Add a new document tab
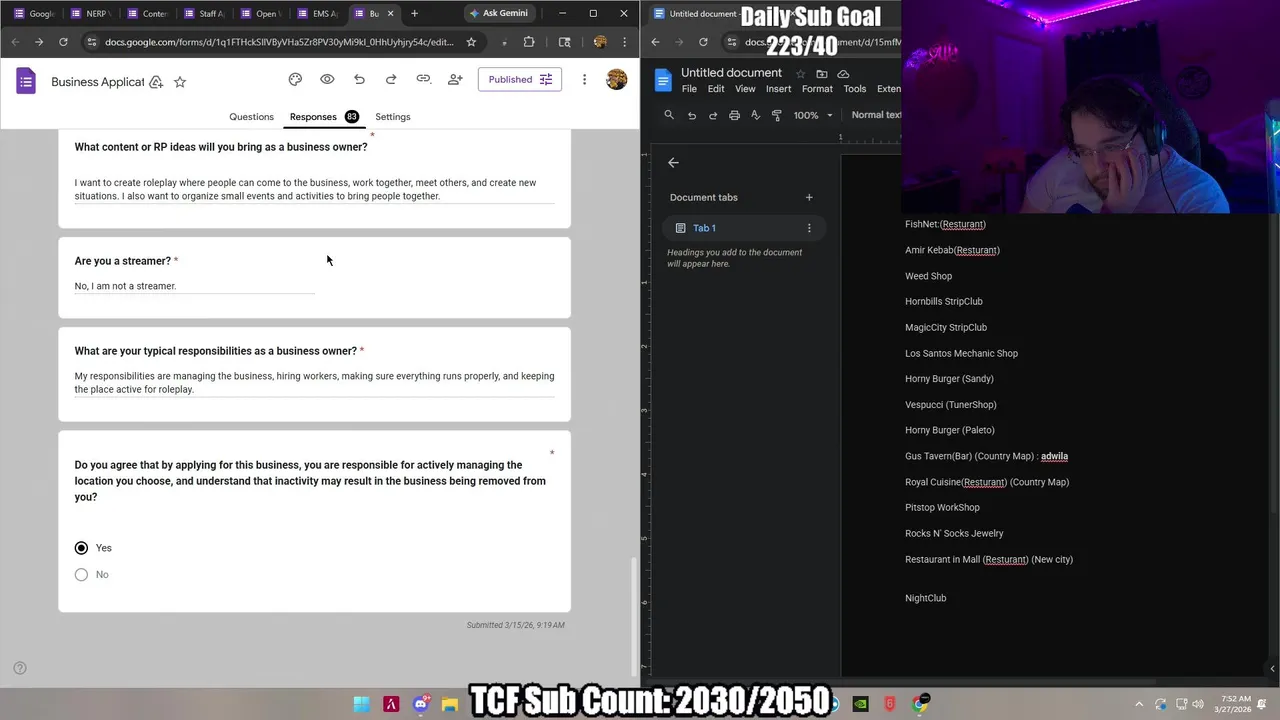This screenshot has width=1280, height=720. tap(809, 197)
